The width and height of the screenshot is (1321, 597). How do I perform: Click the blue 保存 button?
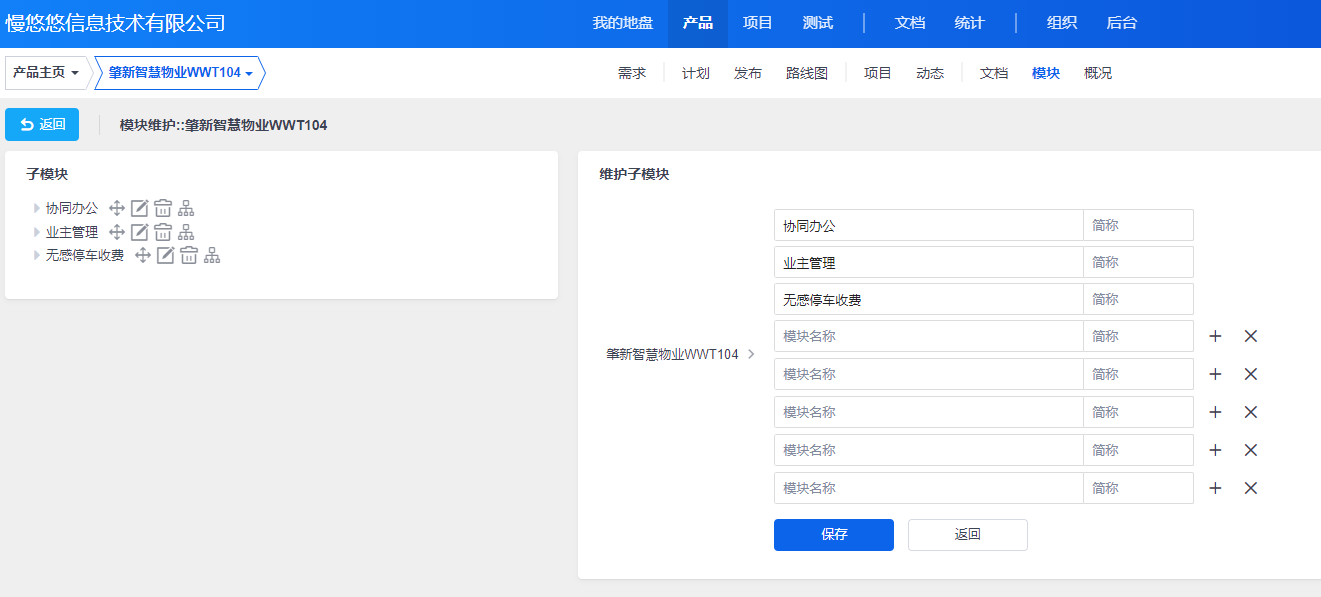(833, 535)
